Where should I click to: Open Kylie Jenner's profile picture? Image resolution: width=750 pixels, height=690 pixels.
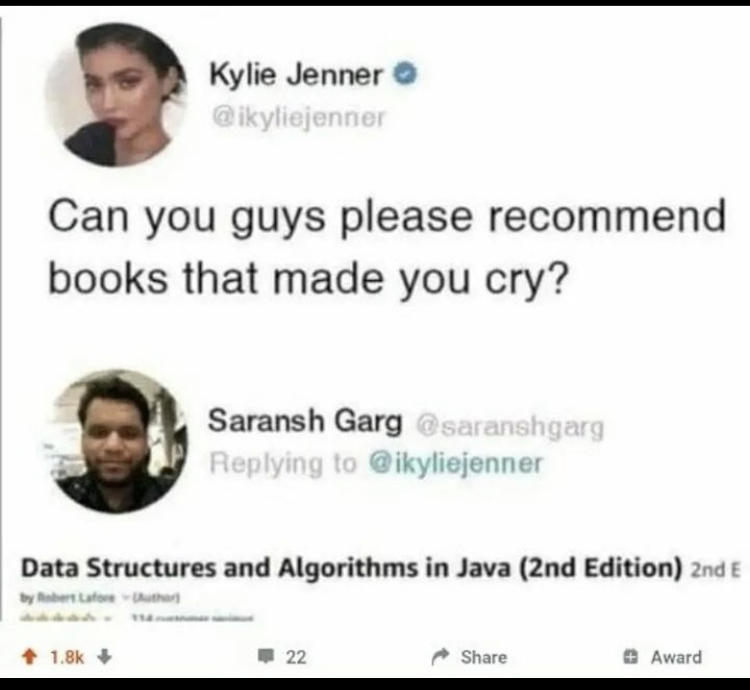click(x=116, y=96)
